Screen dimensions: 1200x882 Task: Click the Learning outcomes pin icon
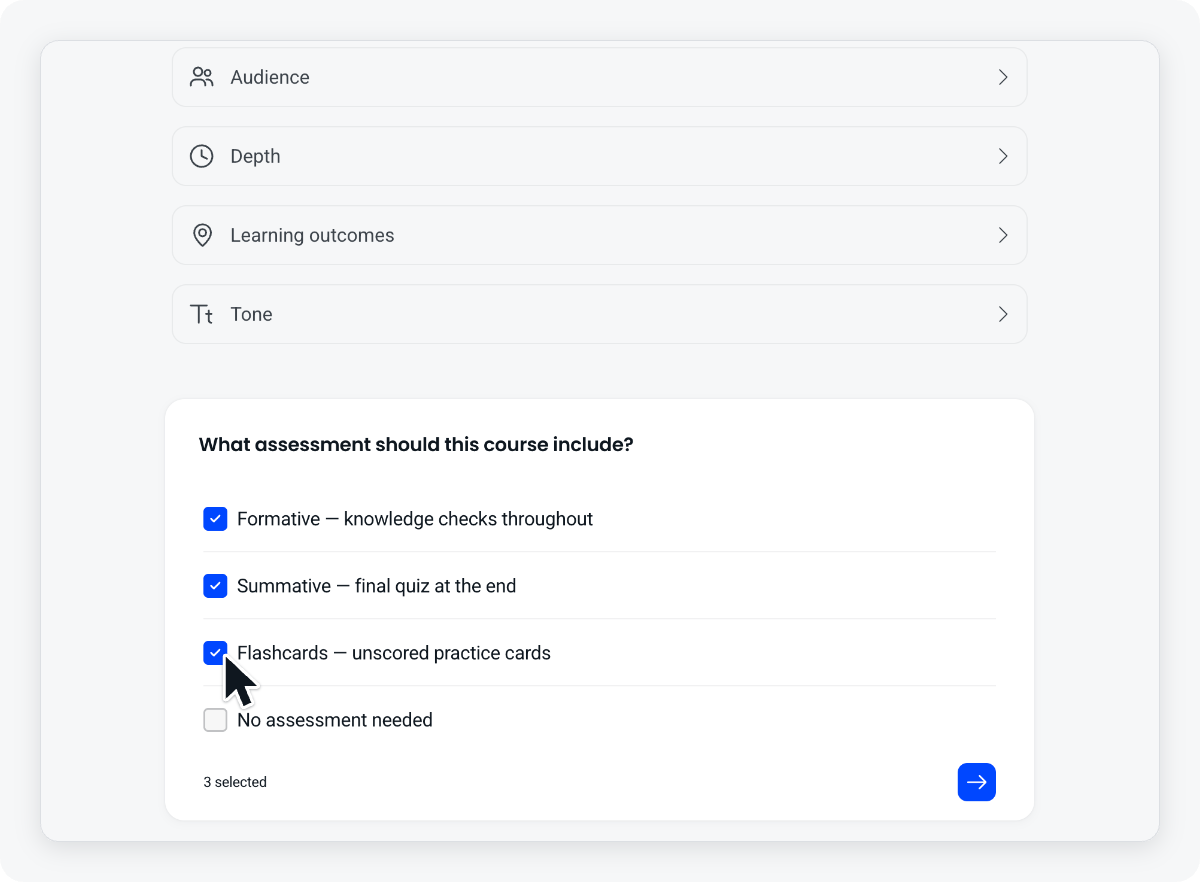point(202,235)
